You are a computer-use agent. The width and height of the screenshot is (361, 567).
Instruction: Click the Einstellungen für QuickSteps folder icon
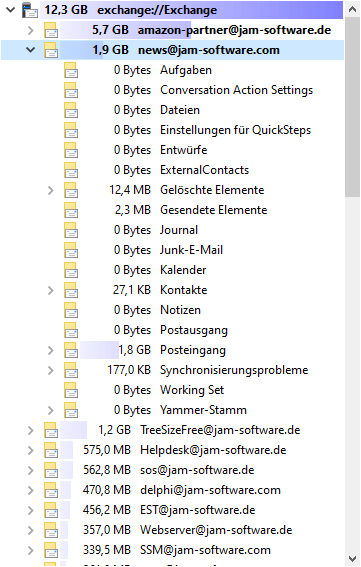(x=71, y=130)
